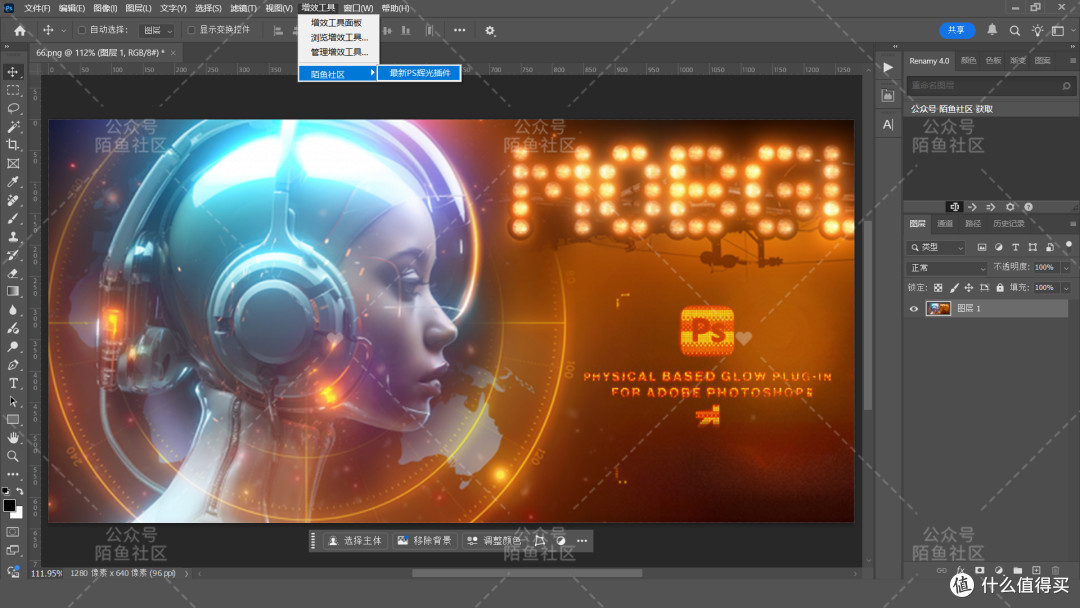Click the notification bell icon
Screen dimensions: 1080x608
[x=992, y=30]
